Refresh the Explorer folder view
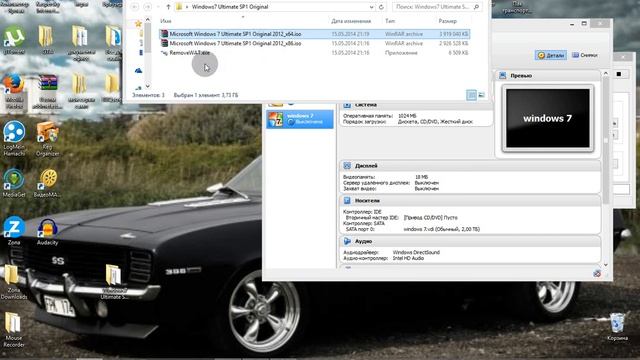Screen dimensions: 640x360 [x=381, y=7]
